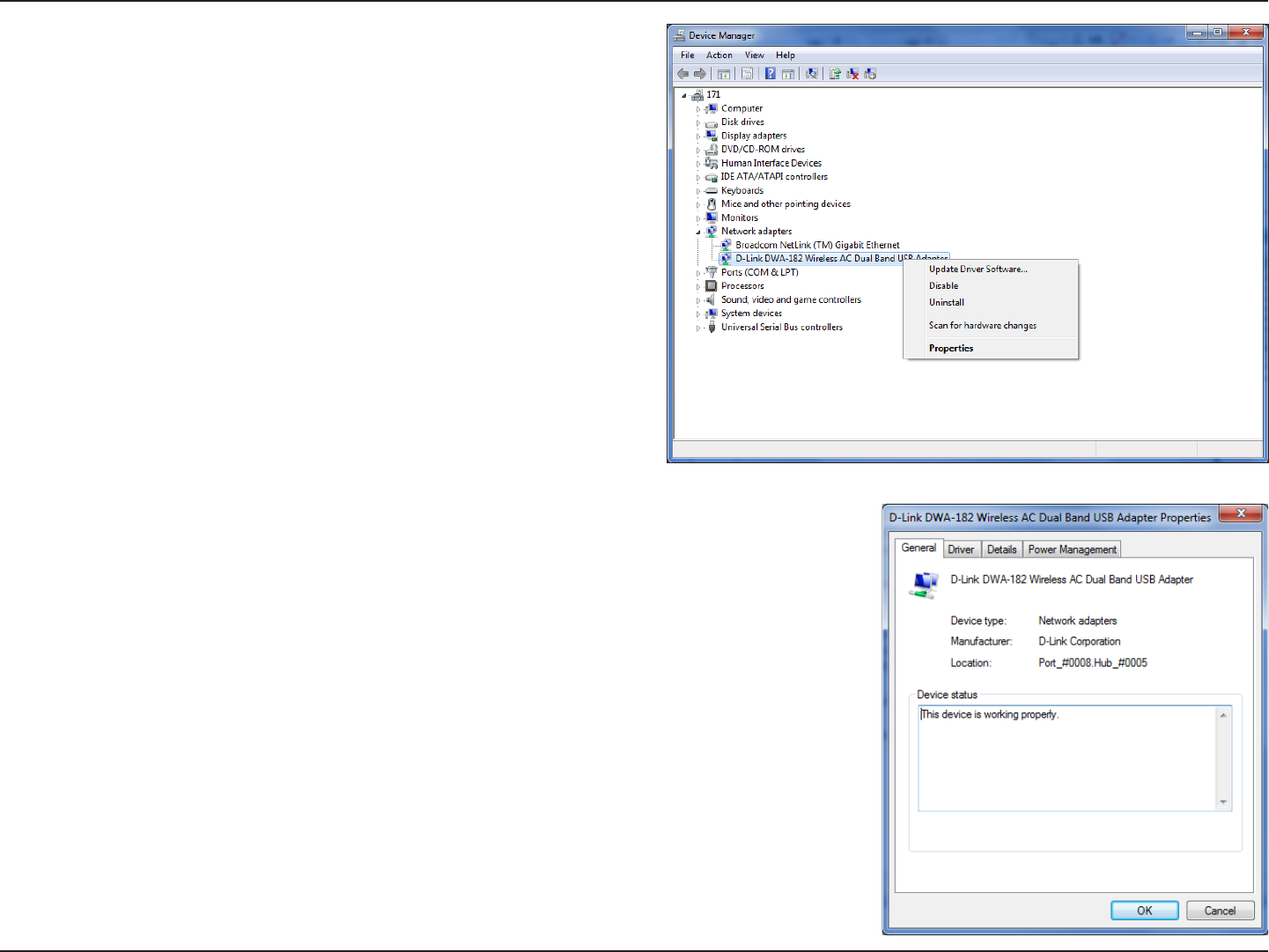1269x952 pixels.
Task: Toggle the Show/Hide Action Pane toolbar icon
Action: click(788, 74)
